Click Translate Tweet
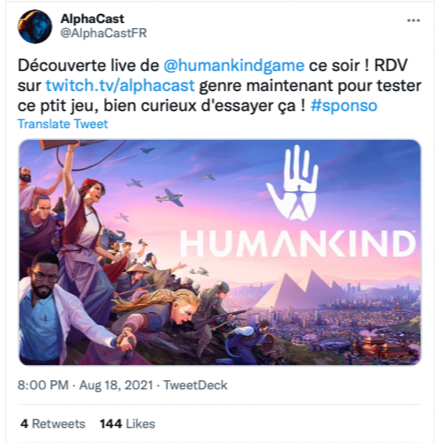This screenshot has width=435, height=443. 63,124
